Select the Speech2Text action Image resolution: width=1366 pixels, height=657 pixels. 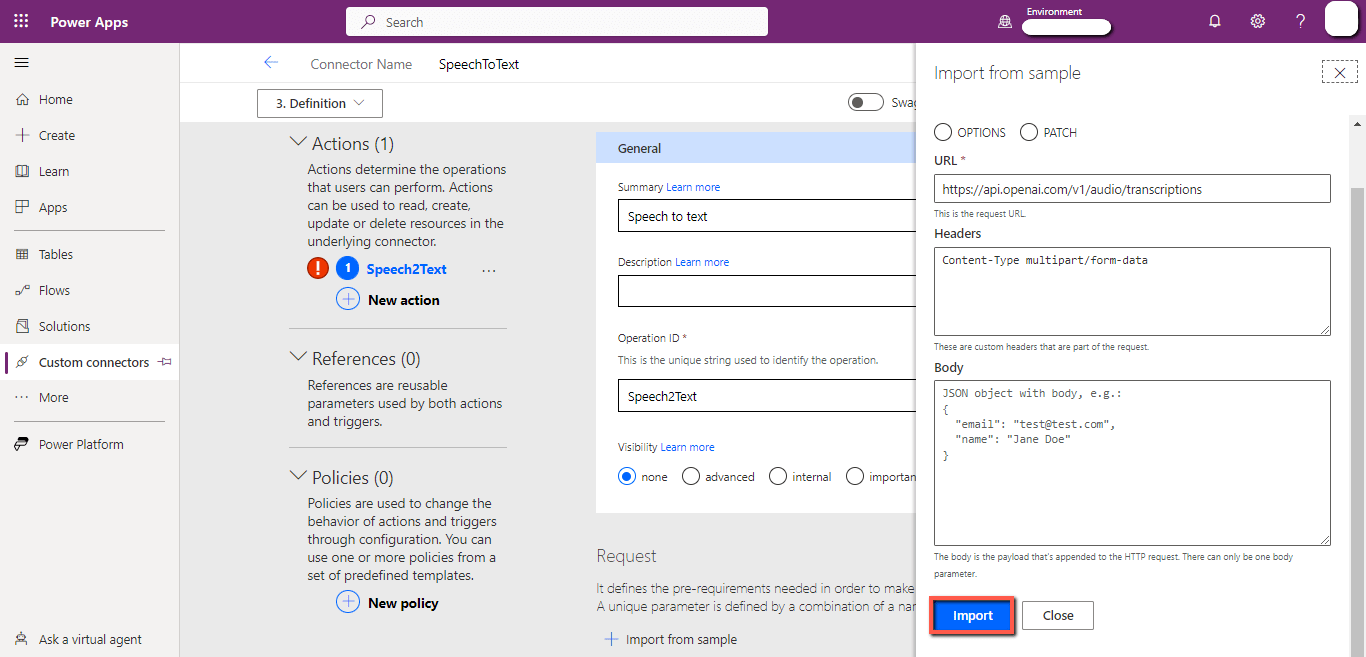pyautogui.click(x=407, y=269)
